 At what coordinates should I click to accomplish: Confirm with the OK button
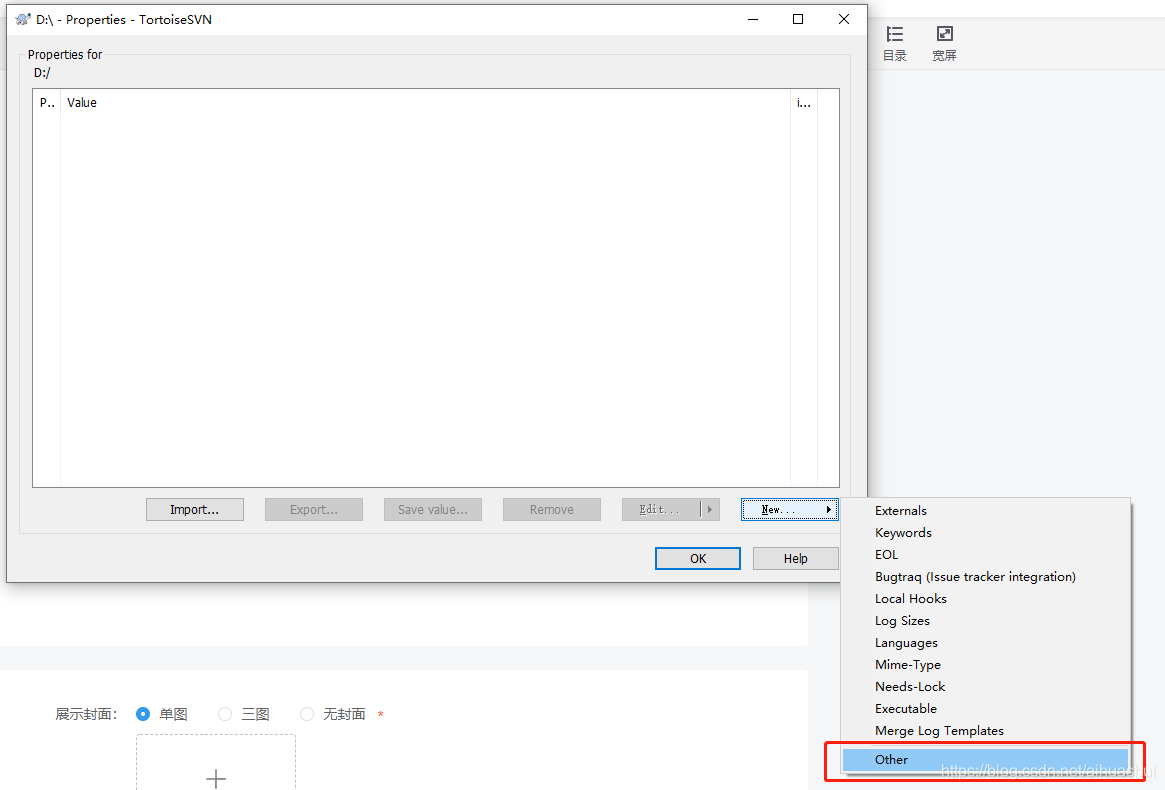(698, 559)
